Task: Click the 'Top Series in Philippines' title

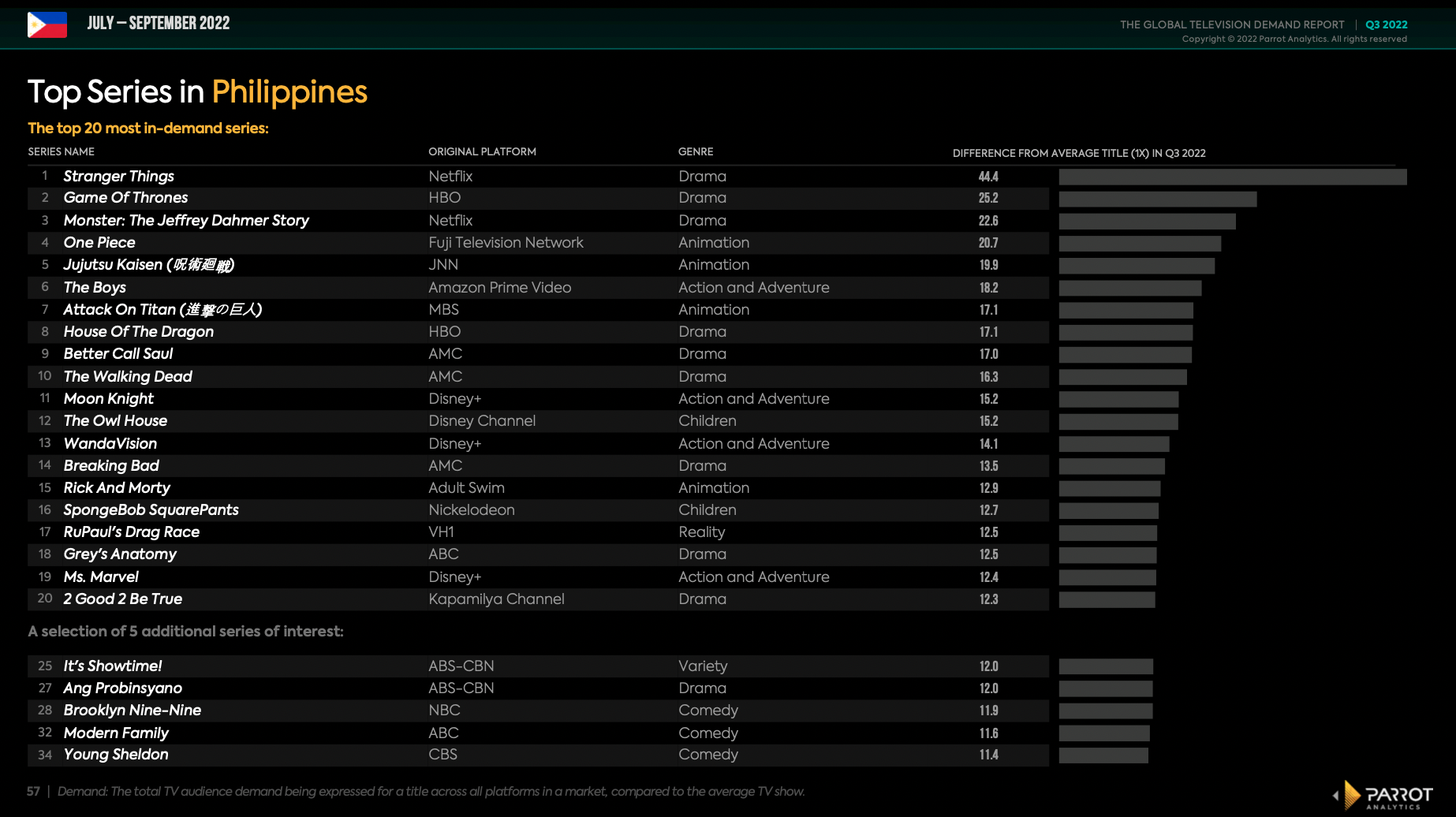Action: click(197, 92)
